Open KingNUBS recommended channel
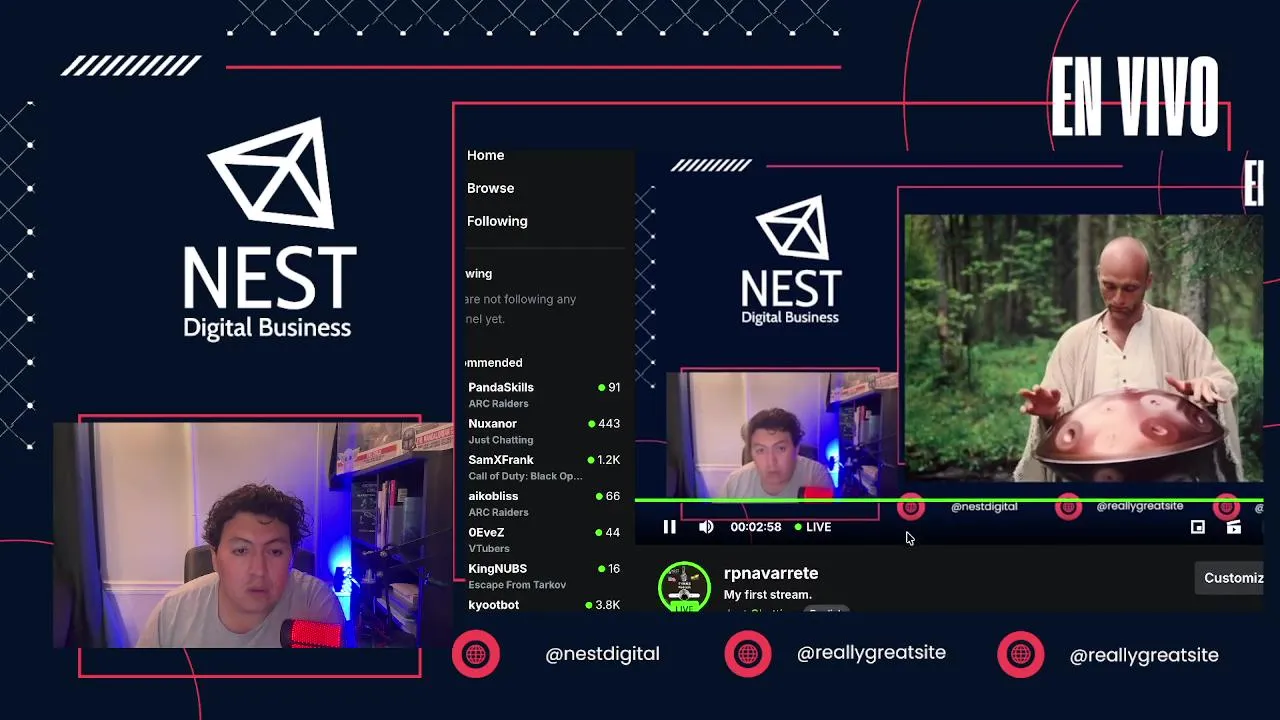The image size is (1280, 720). point(544,576)
